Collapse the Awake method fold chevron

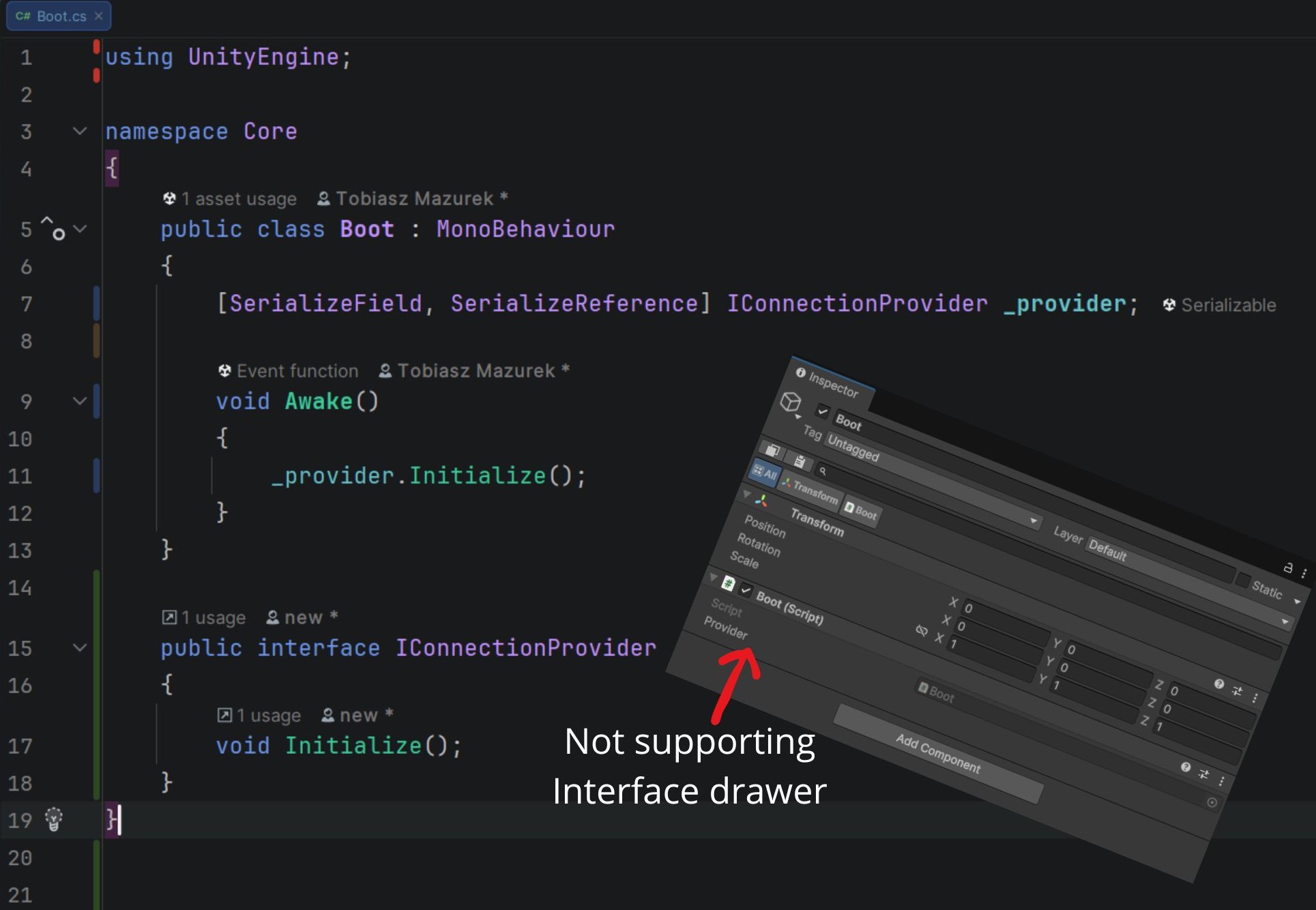[80, 401]
